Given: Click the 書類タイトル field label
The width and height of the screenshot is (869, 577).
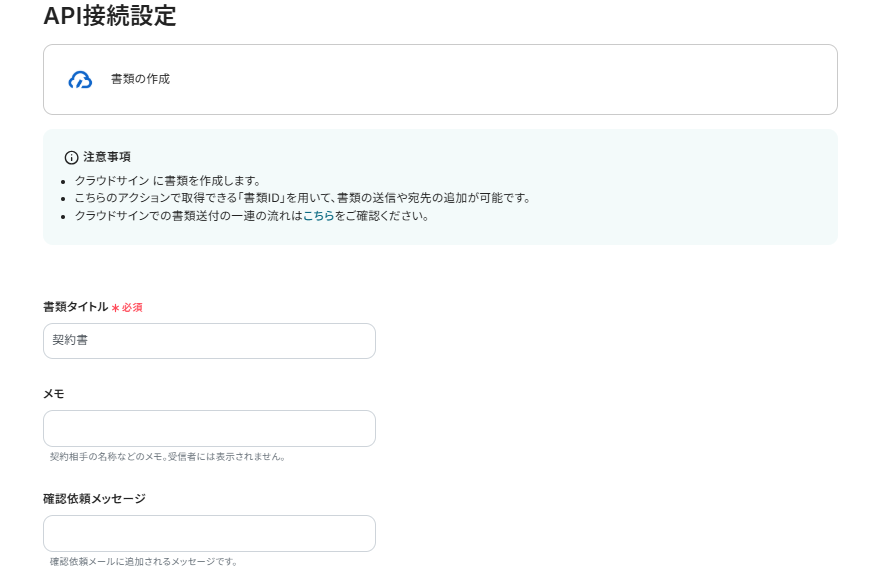Looking at the screenshot, I should pyautogui.click(x=75, y=307).
